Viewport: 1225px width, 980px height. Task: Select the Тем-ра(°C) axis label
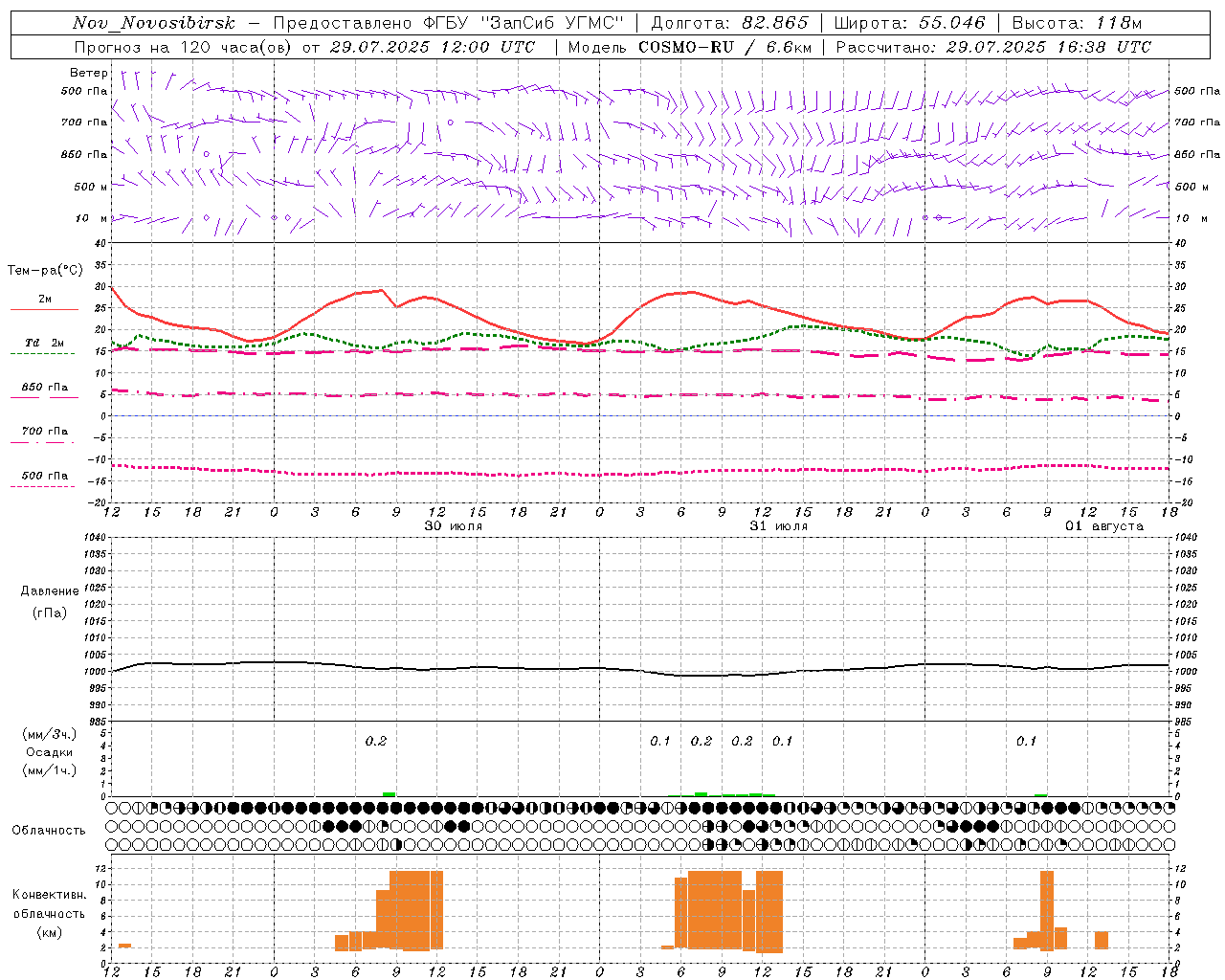click(x=45, y=271)
